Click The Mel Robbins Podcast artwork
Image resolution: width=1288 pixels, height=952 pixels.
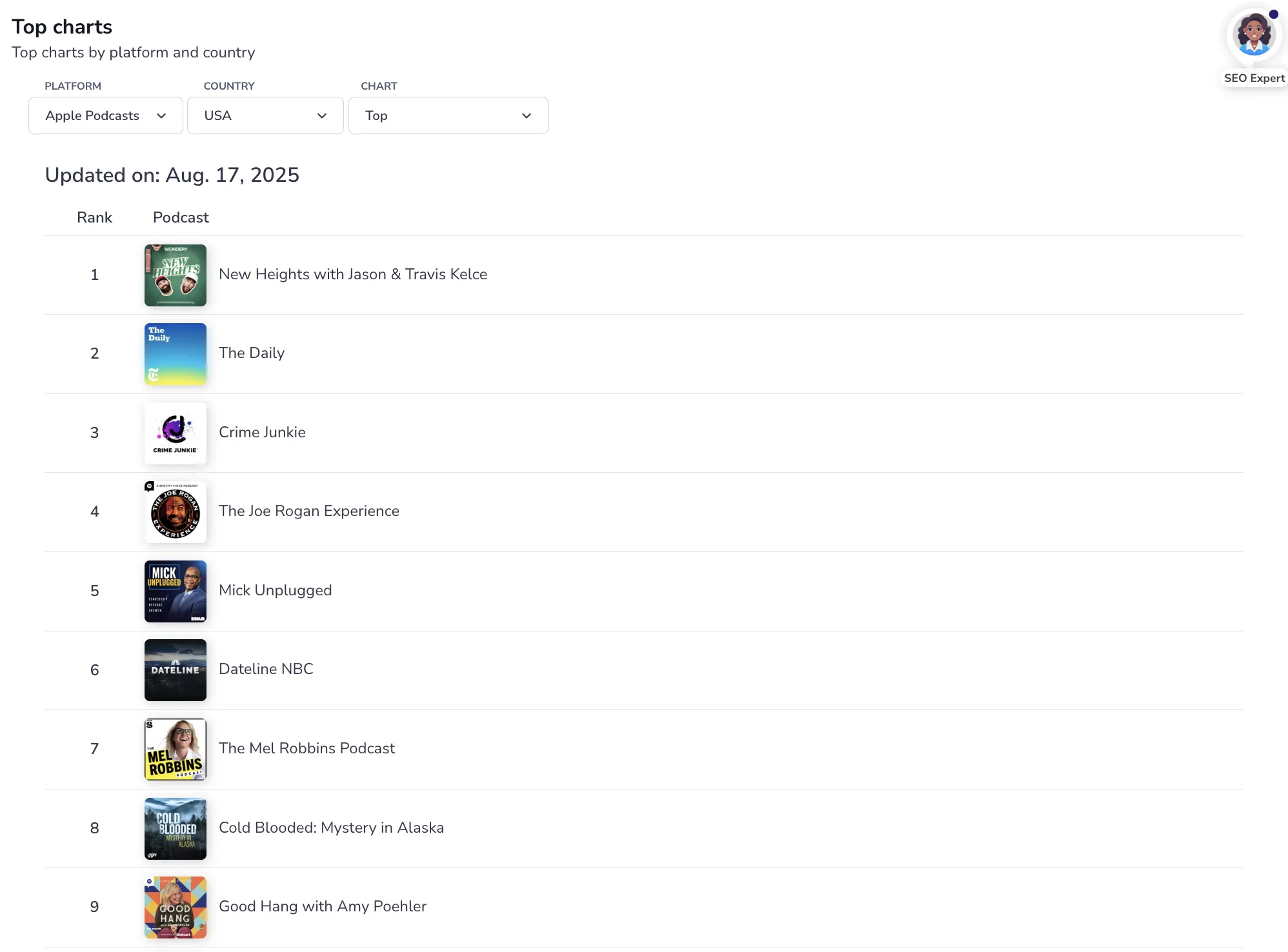pos(176,749)
